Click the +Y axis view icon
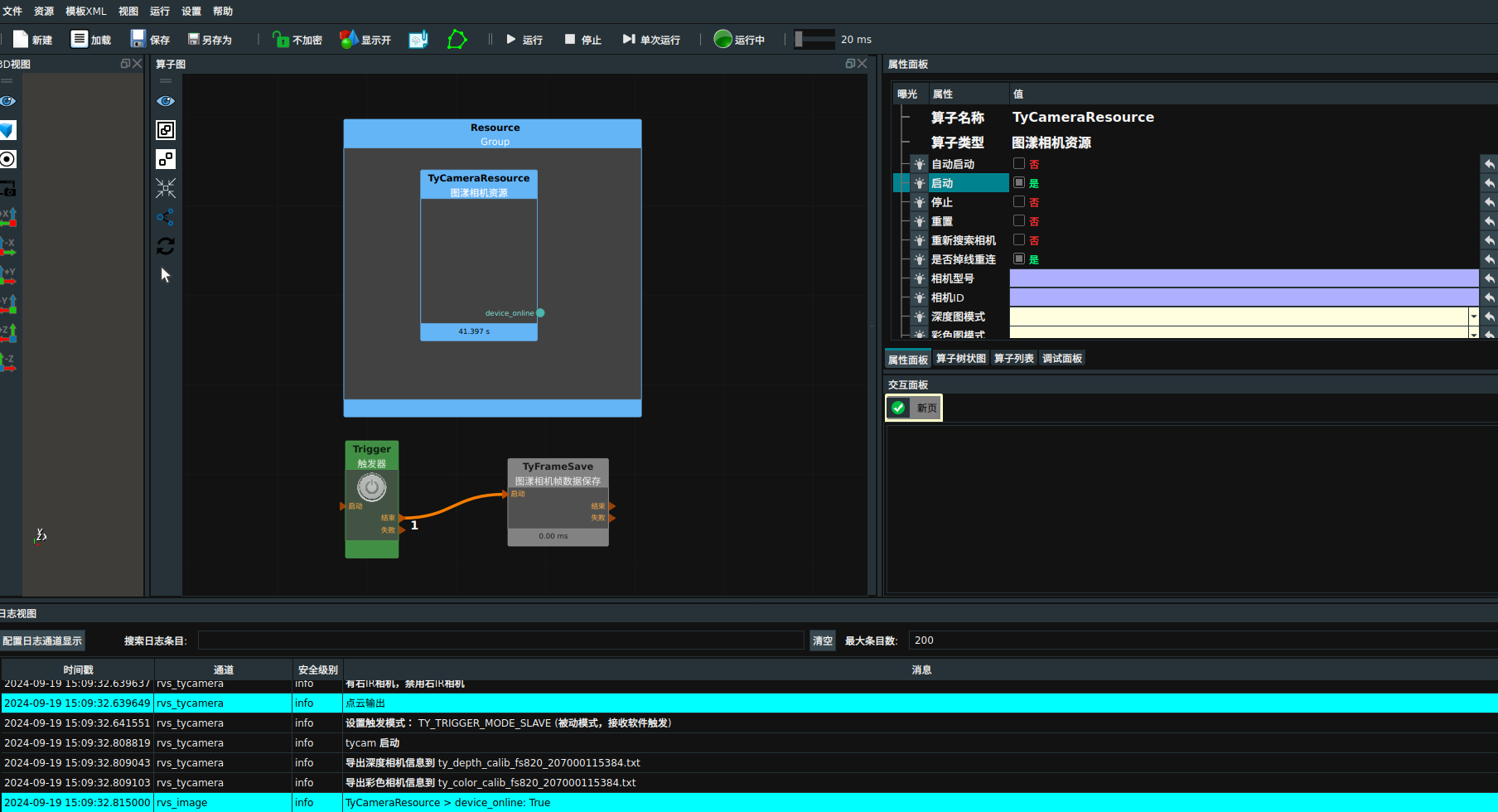The image size is (1498, 812). [8, 275]
